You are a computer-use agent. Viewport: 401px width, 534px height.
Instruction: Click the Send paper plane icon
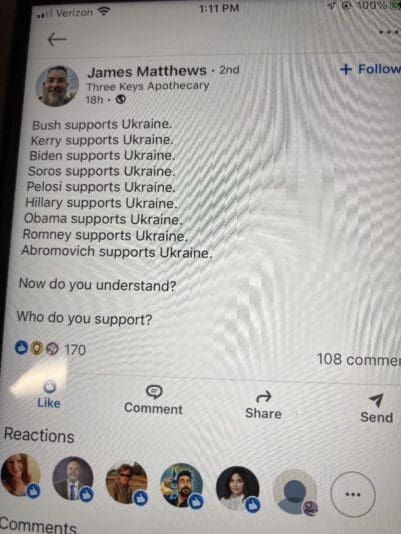(x=376, y=400)
